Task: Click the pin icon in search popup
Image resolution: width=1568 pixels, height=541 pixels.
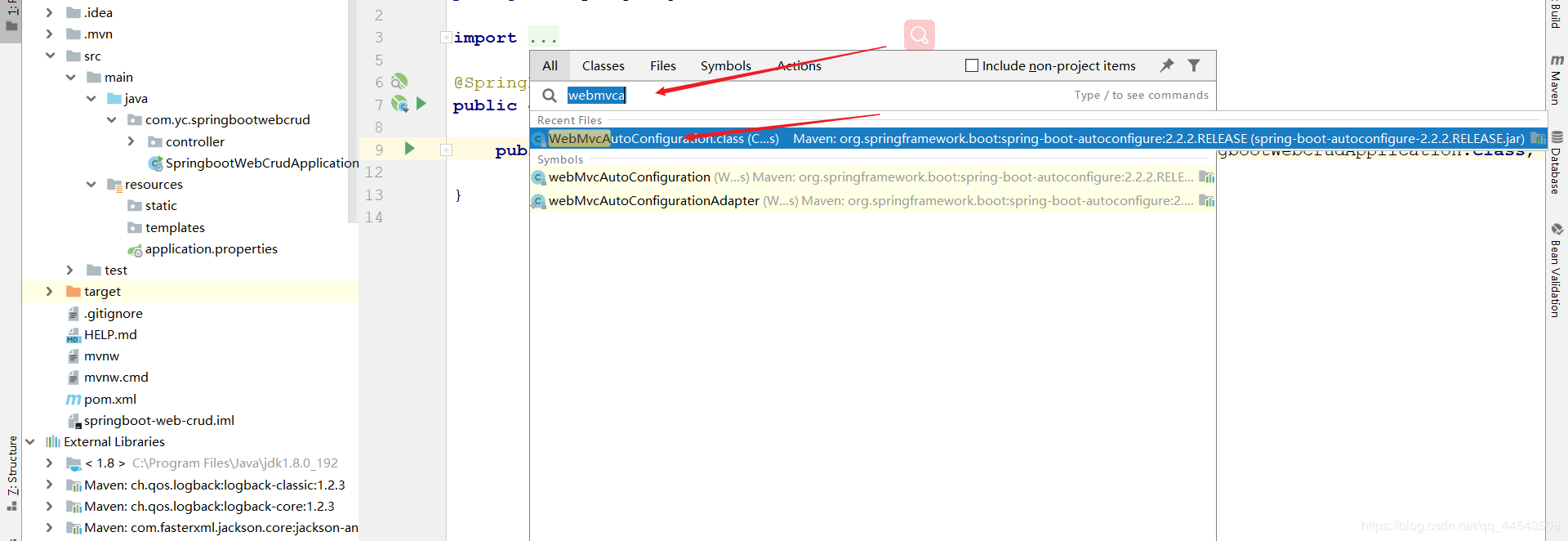Action: coord(1167,65)
